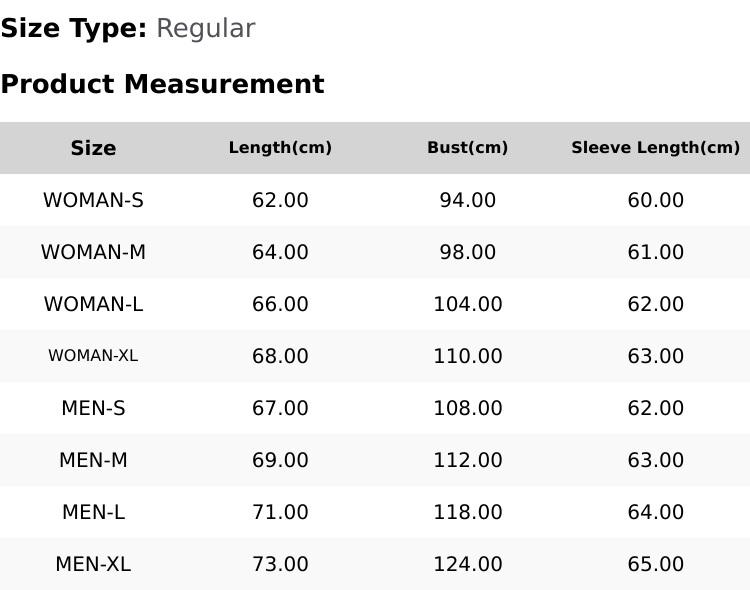Click the 124.00 bust value for MEN-XL

(467, 564)
